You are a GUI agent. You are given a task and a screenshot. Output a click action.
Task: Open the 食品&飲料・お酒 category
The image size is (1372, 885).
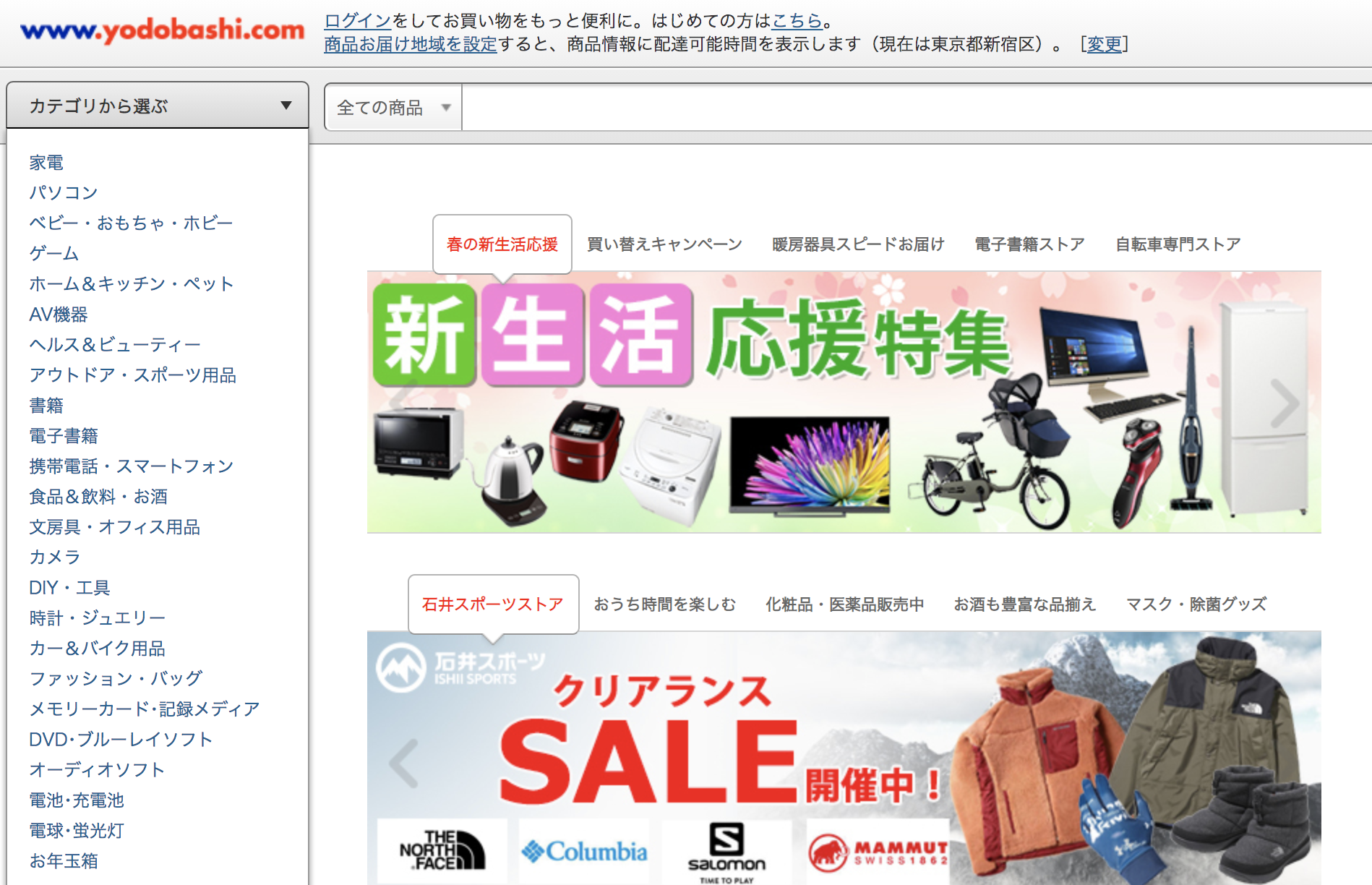tap(98, 497)
